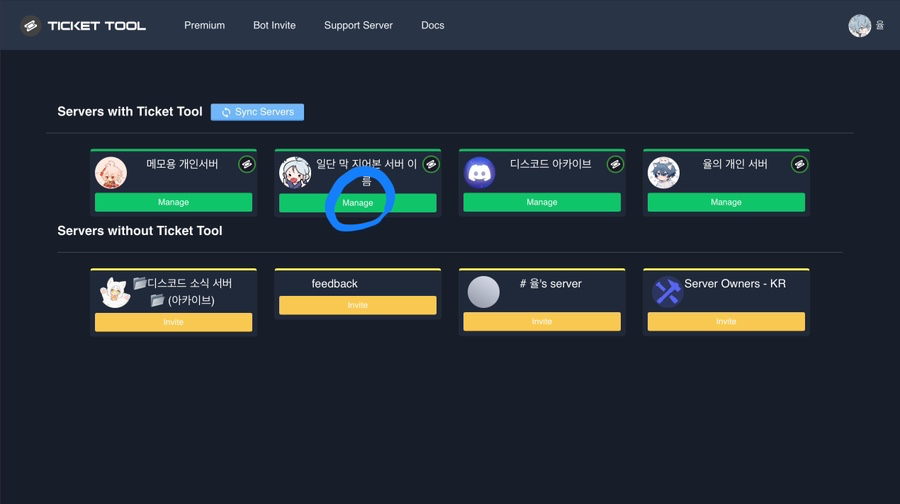Manage the 율의 개인 서버 server
The image size is (900, 504).
pos(726,202)
